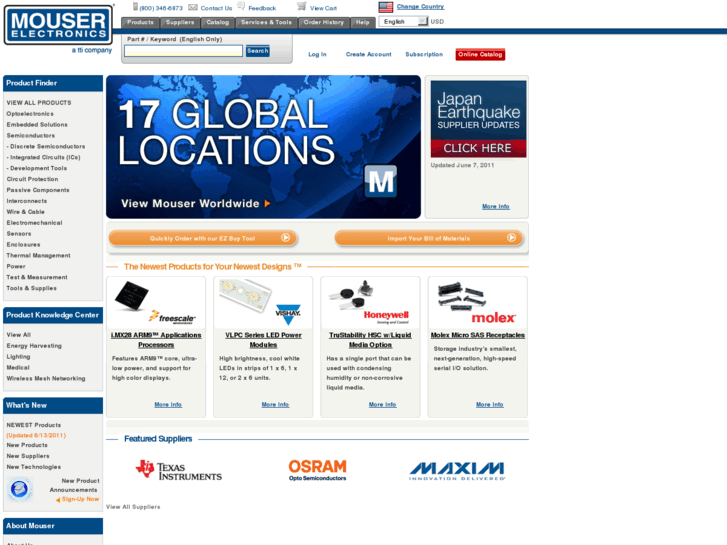Viewport: 727px width, 545px height.
Task: Select Circuit Protection category
Action: tap(32, 179)
